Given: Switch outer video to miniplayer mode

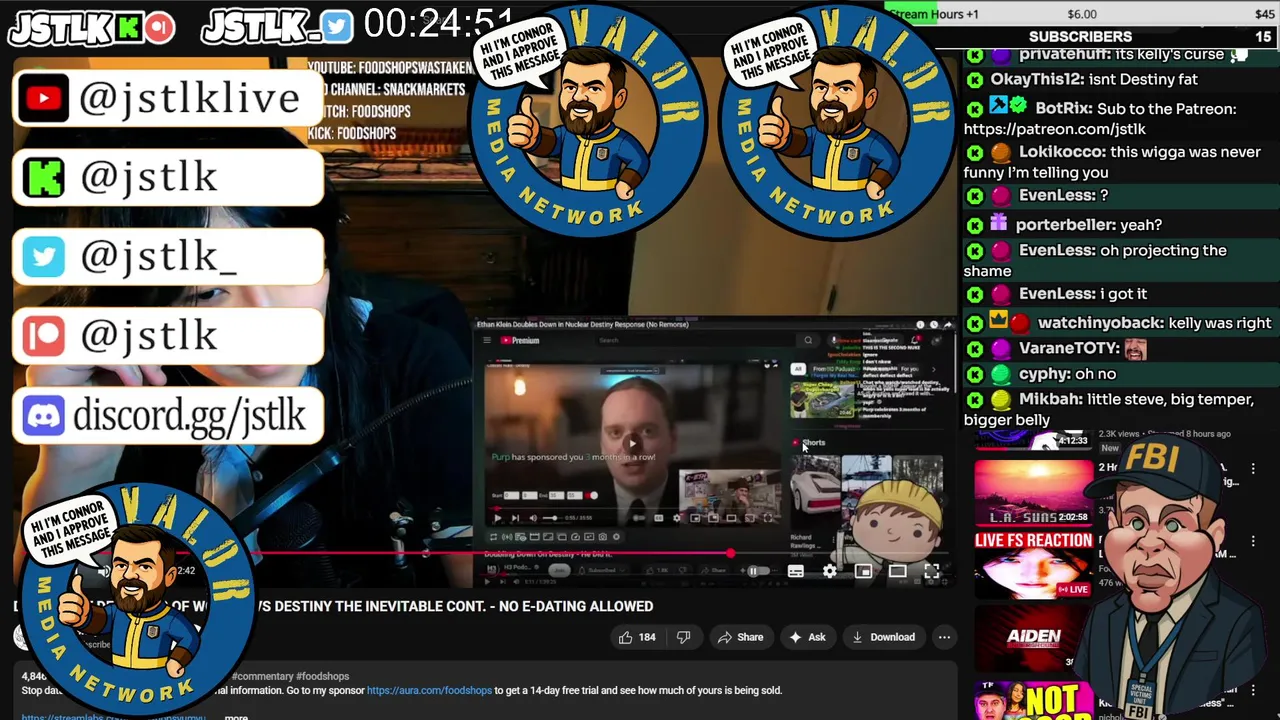Looking at the screenshot, I should (x=863, y=571).
